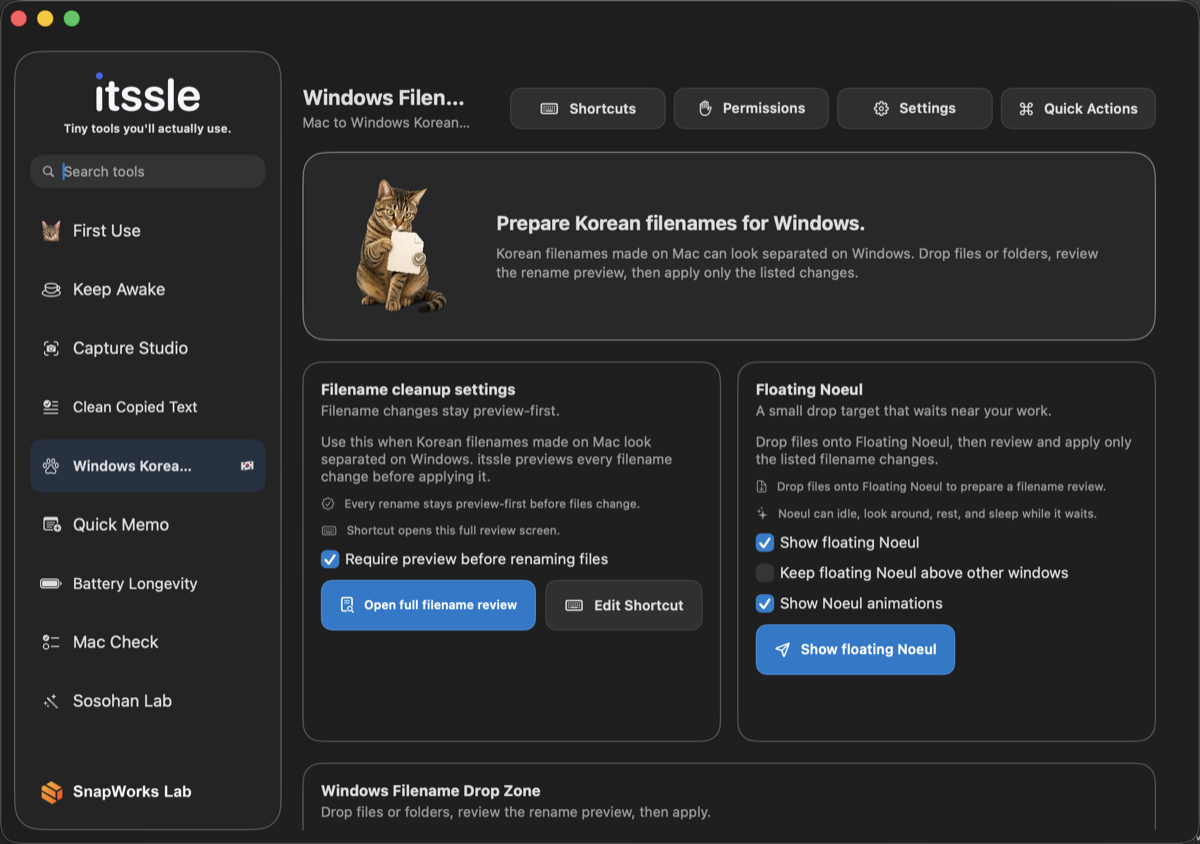The height and width of the screenshot is (844, 1200).
Task: Click the First Use cat icon
Action: [x=51, y=231]
